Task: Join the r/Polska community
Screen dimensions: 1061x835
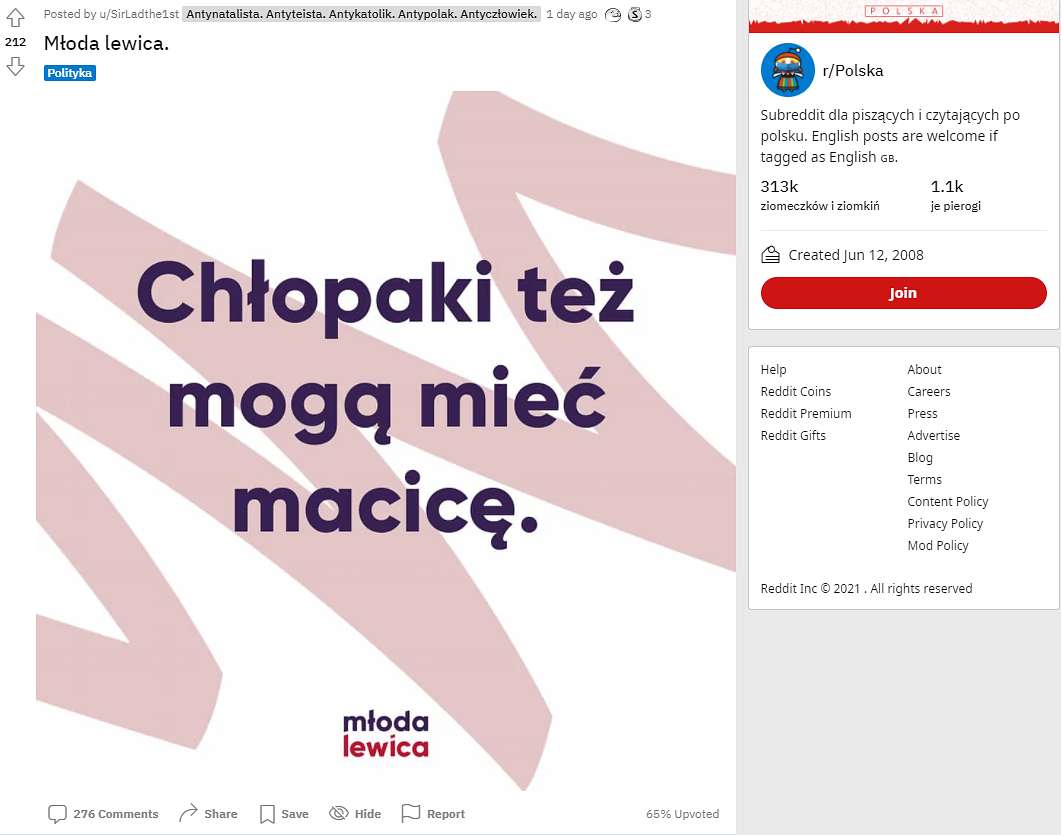Action: tap(903, 293)
